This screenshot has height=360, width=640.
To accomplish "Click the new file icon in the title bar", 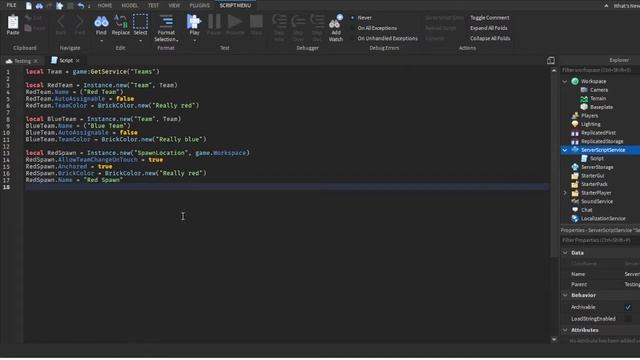I will 29,6.
